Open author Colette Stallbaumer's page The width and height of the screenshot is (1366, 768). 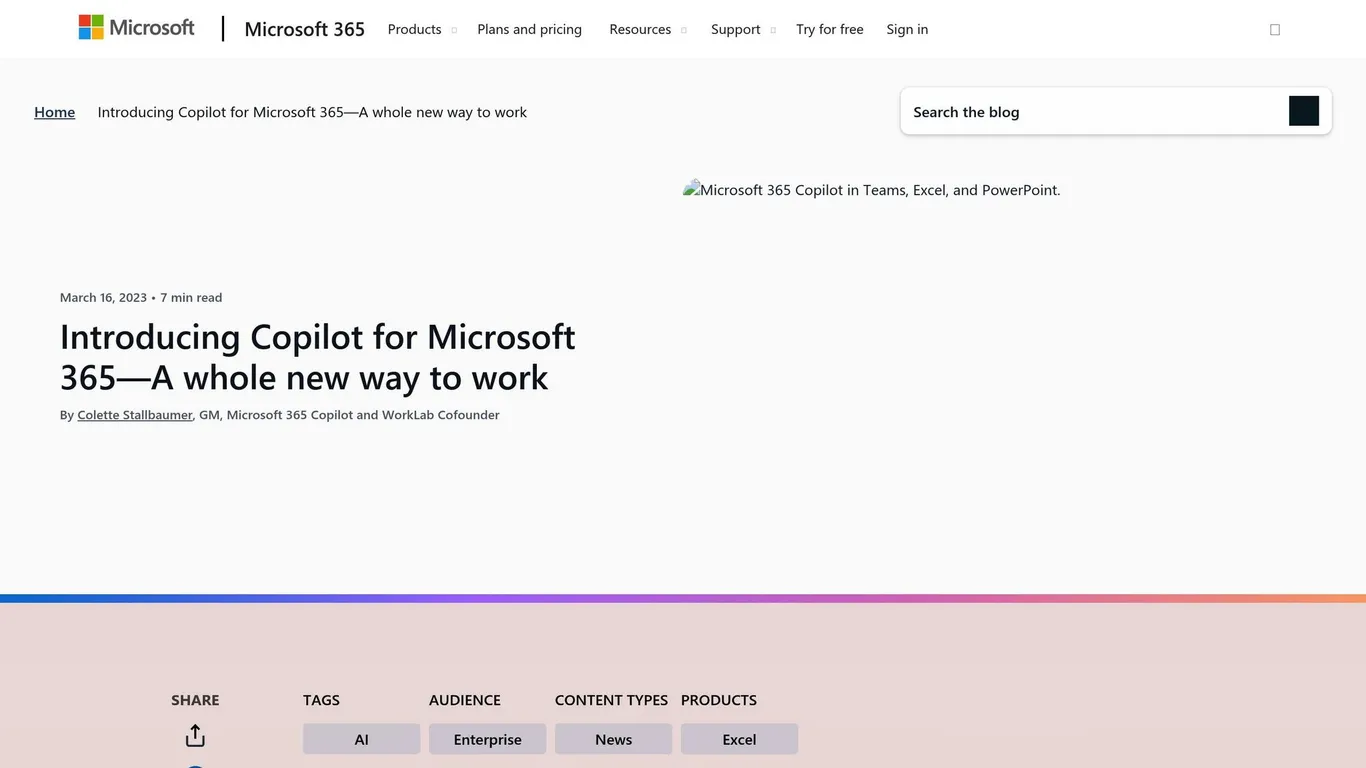135,415
